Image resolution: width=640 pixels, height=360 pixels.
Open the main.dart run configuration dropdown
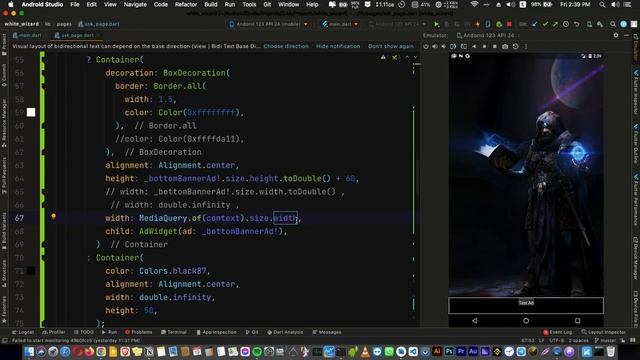click(x=340, y=24)
